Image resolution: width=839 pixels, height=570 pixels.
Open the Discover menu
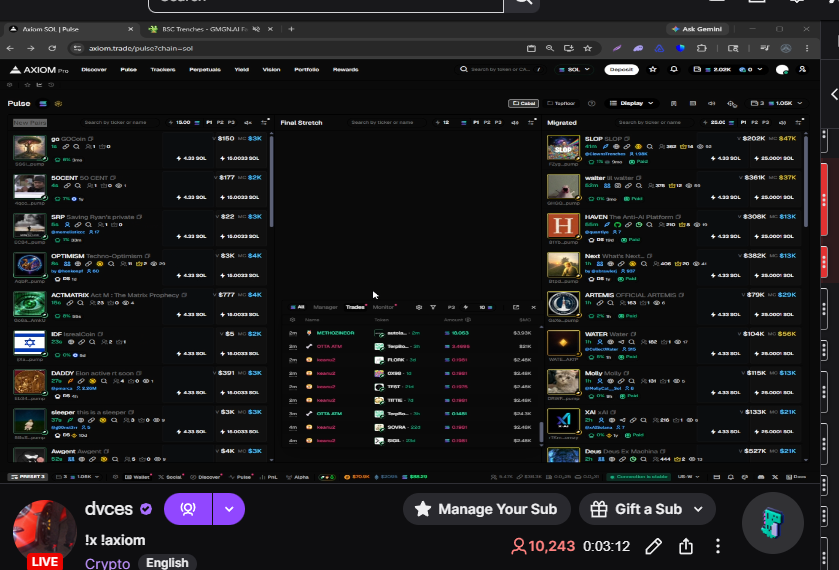94,70
